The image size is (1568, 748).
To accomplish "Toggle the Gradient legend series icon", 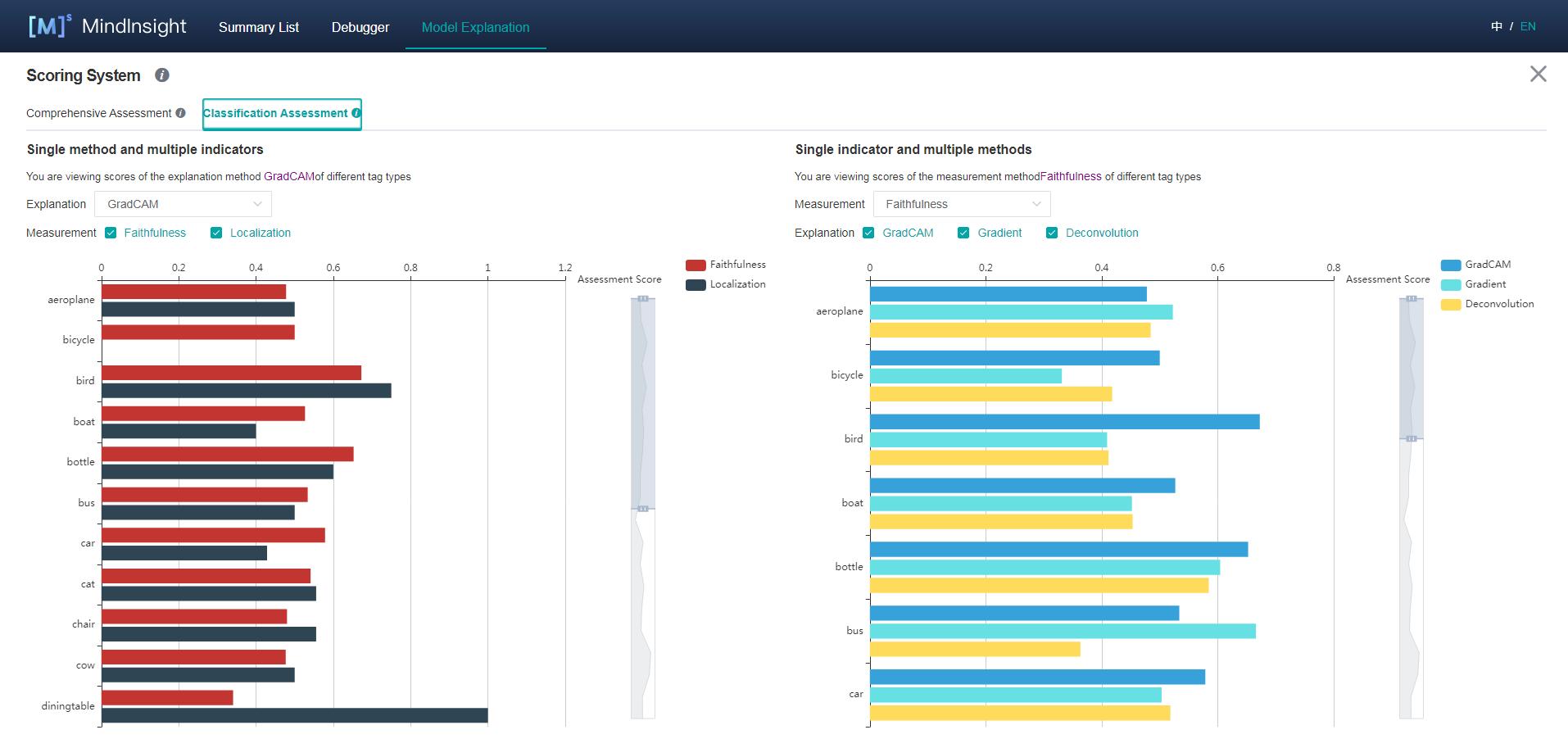I will (x=1451, y=284).
